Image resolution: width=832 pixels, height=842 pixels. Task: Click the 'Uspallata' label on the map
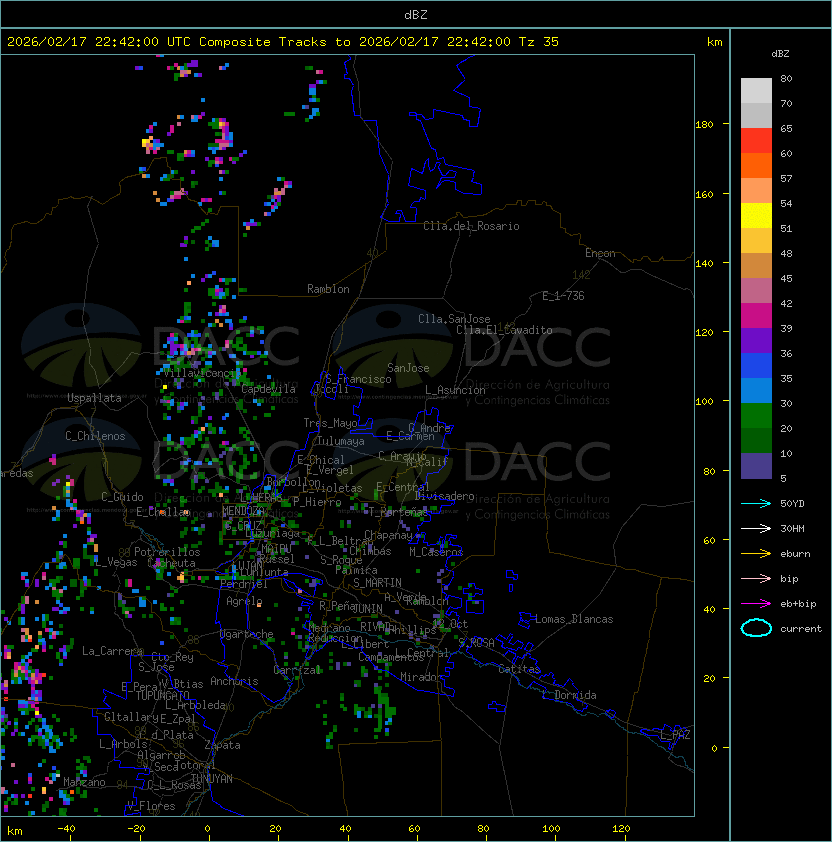click(94, 398)
